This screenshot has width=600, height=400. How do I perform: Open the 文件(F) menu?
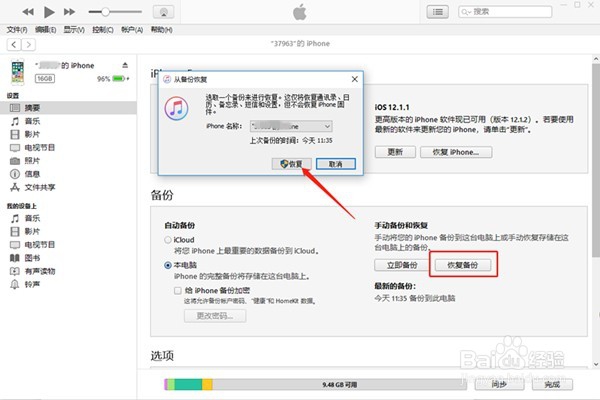(x=17, y=29)
